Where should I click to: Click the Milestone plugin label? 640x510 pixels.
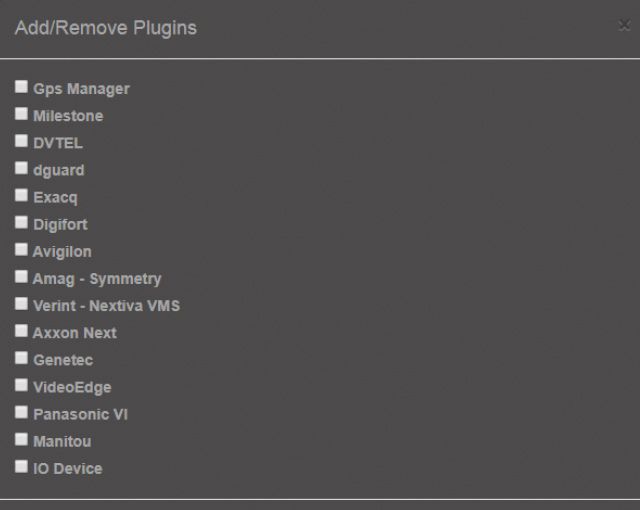tap(68, 116)
